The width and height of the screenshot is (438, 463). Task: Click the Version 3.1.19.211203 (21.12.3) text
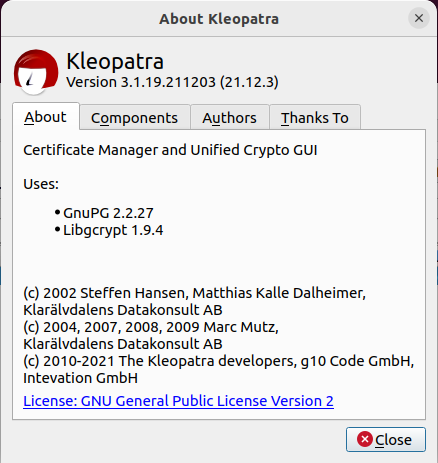coord(172,82)
